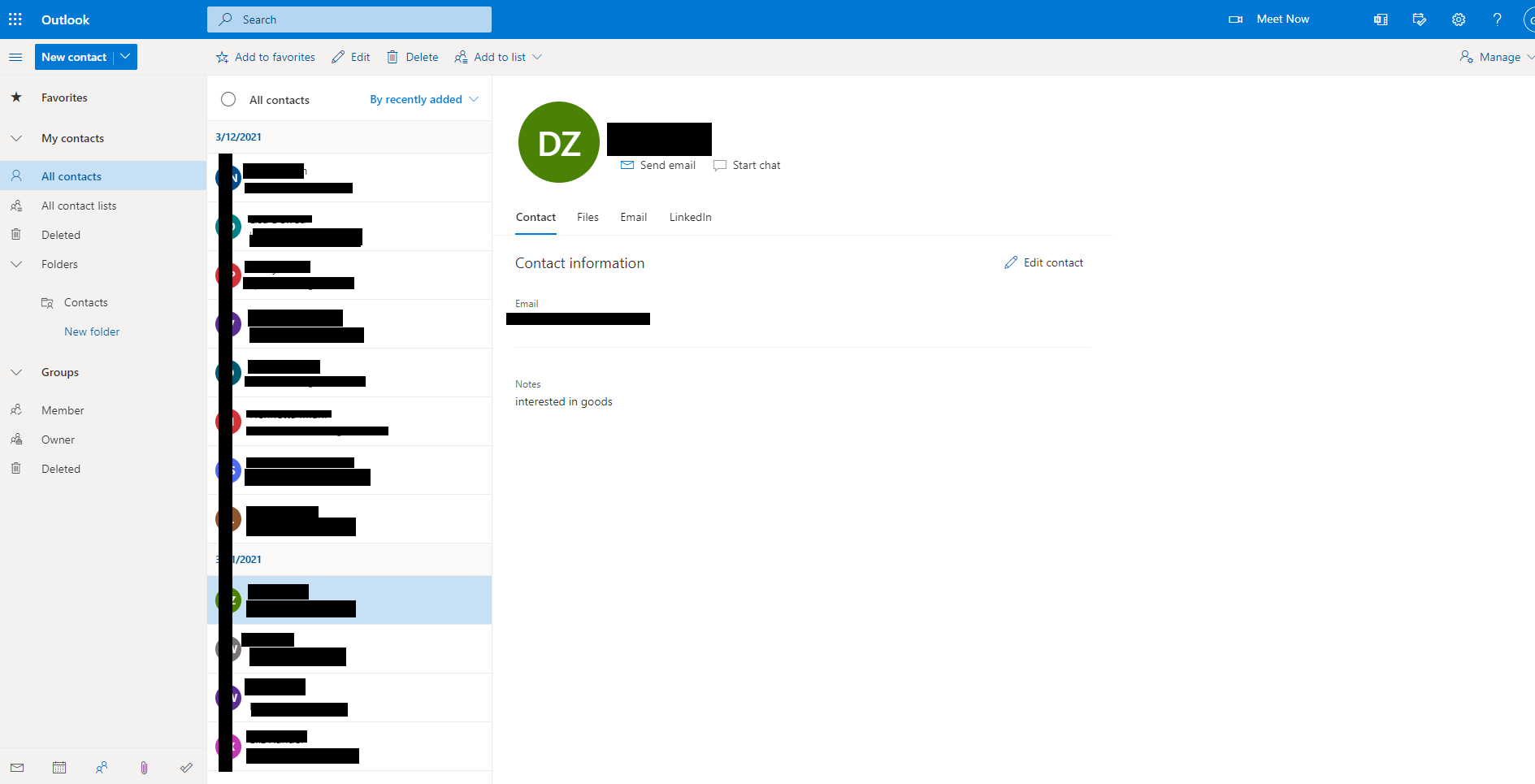Image resolution: width=1535 pixels, height=784 pixels.
Task: Open the Help question mark icon
Action: [1497, 19]
